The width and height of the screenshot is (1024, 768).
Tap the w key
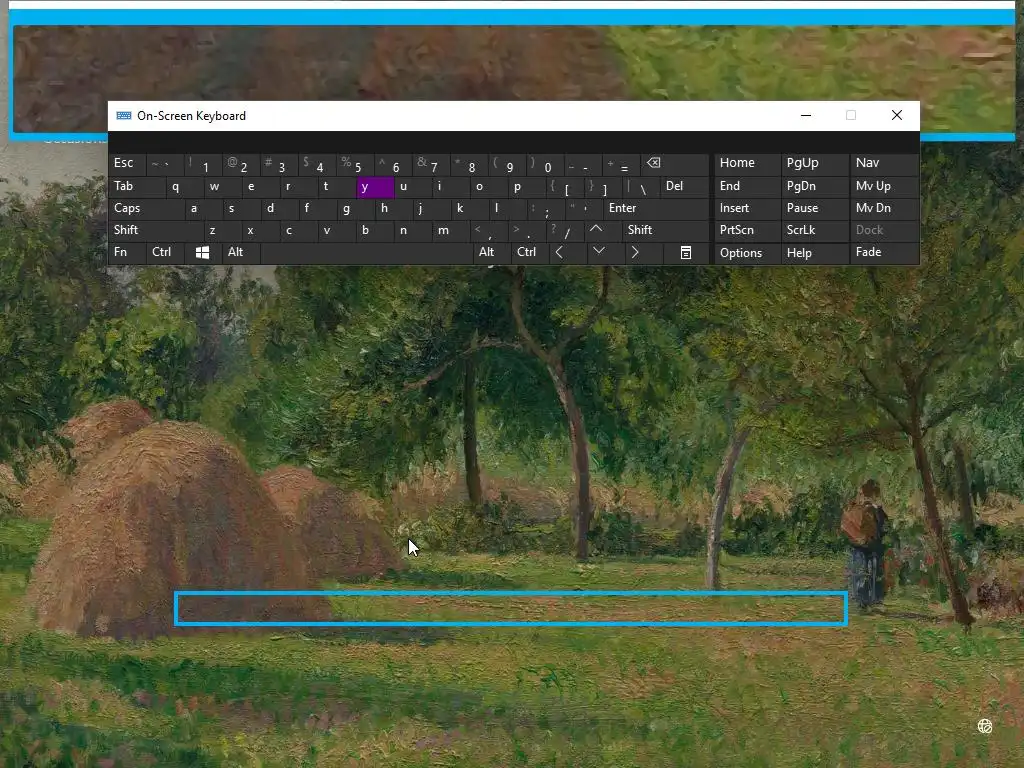click(222, 186)
